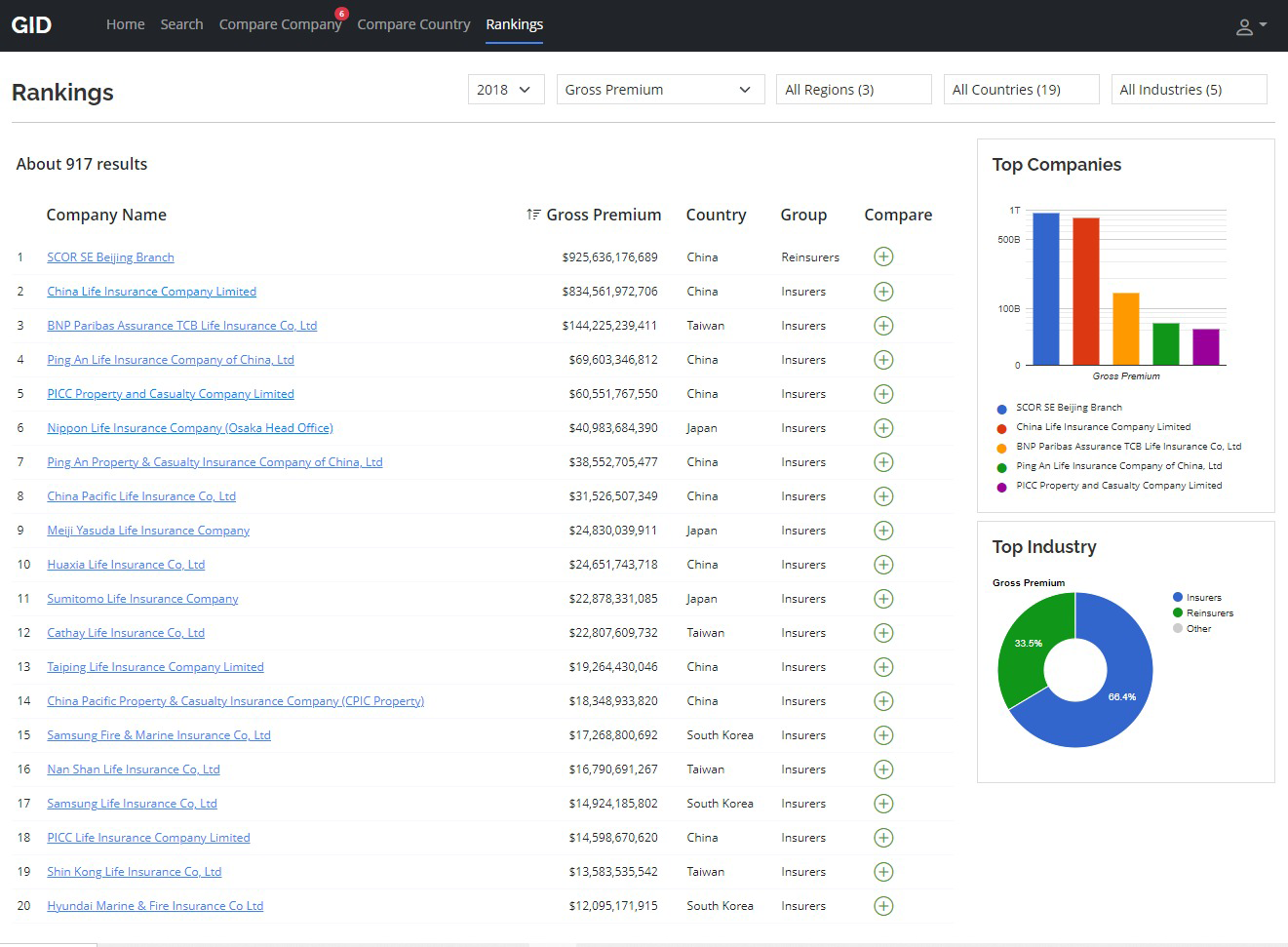Click blue SCOR SE legend swatch
This screenshot has width=1288, height=947.
click(1001, 409)
